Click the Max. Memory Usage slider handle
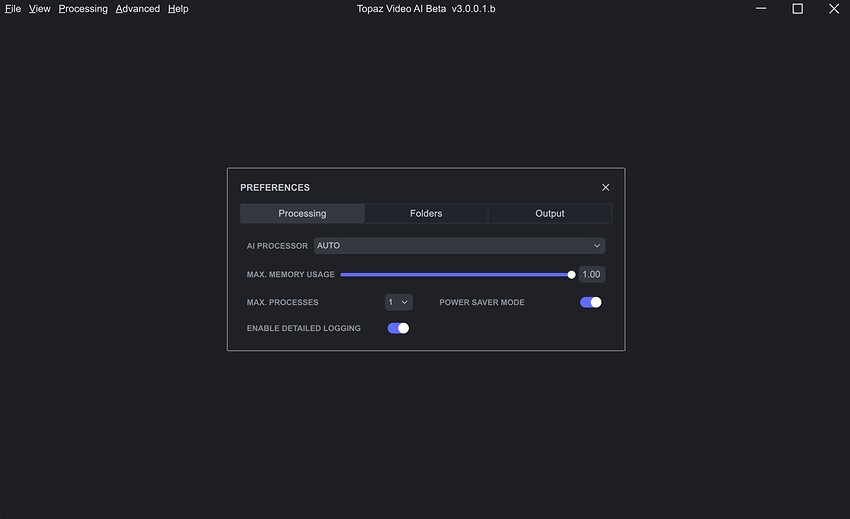The width and height of the screenshot is (850, 519). [x=571, y=274]
